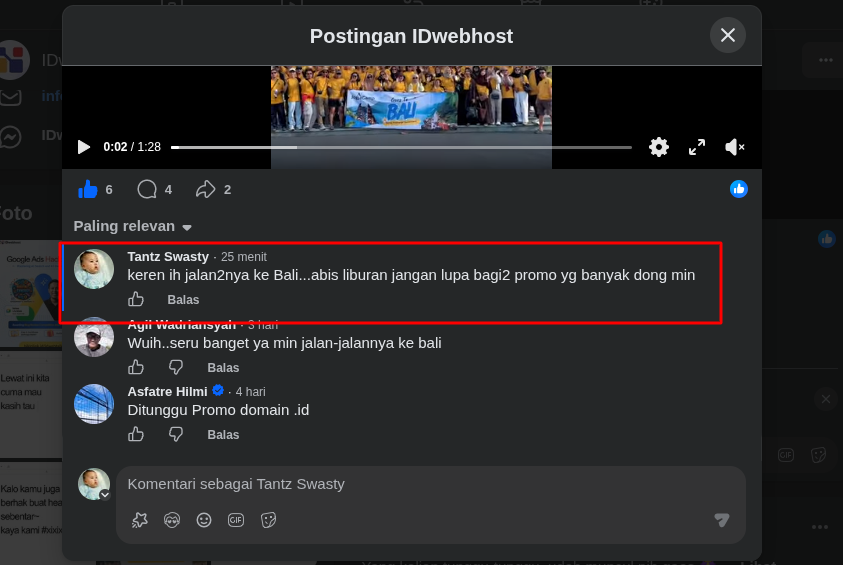Click background GIF icon on right
Viewport: 843px width, 565px height.
coord(785,455)
